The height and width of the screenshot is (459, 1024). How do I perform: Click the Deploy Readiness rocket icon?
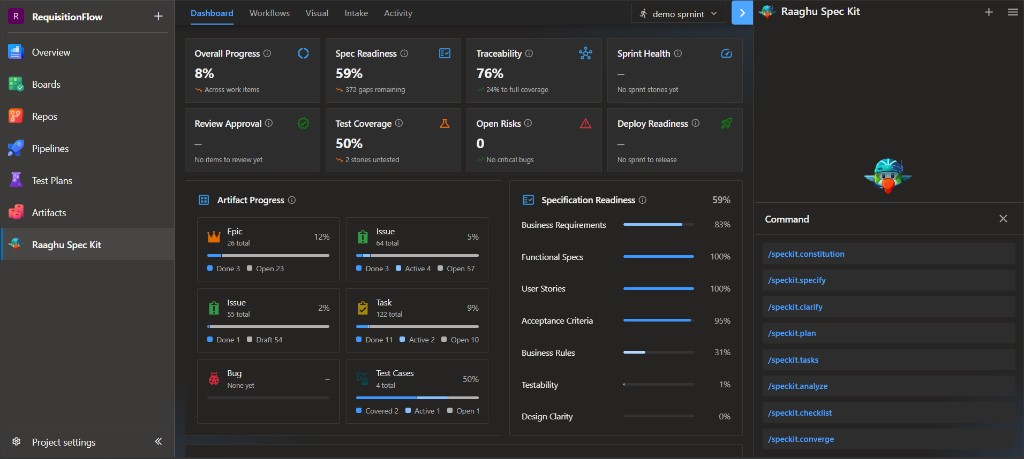point(726,123)
